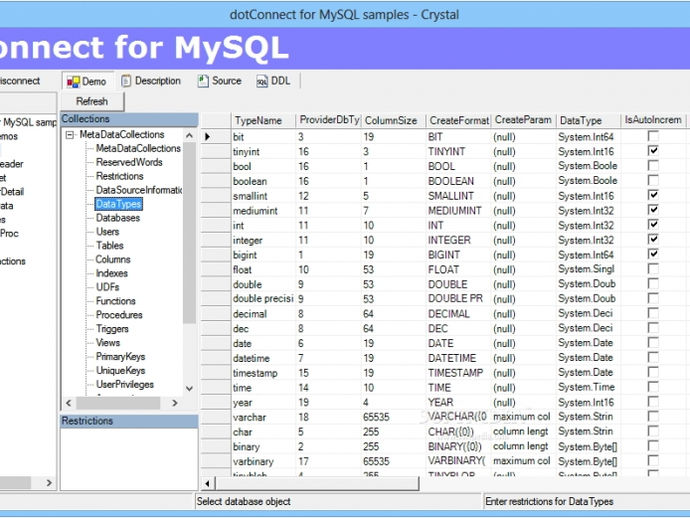
Task: Toggle IsAutoIncrement checkbox for bool row
Action: coord(653,166)
